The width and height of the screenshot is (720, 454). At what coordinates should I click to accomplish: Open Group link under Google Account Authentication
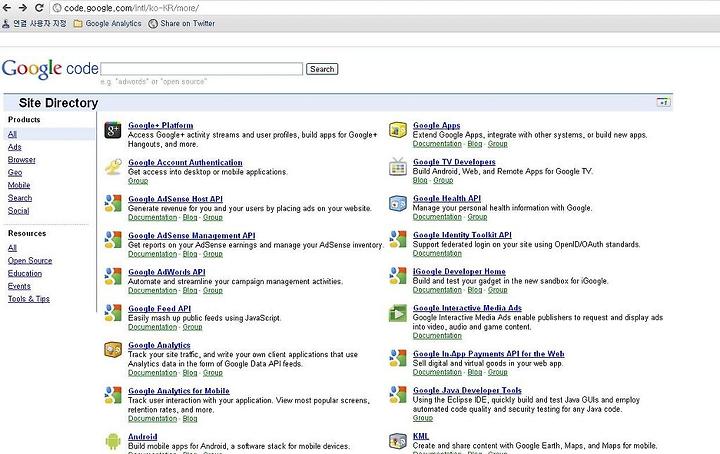138,181
